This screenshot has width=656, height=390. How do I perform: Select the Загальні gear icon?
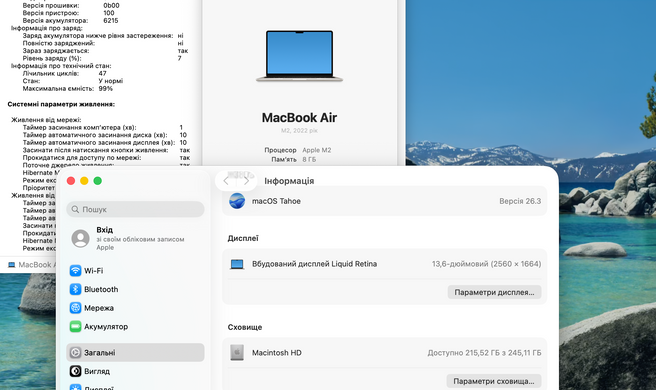pos(75,353)
